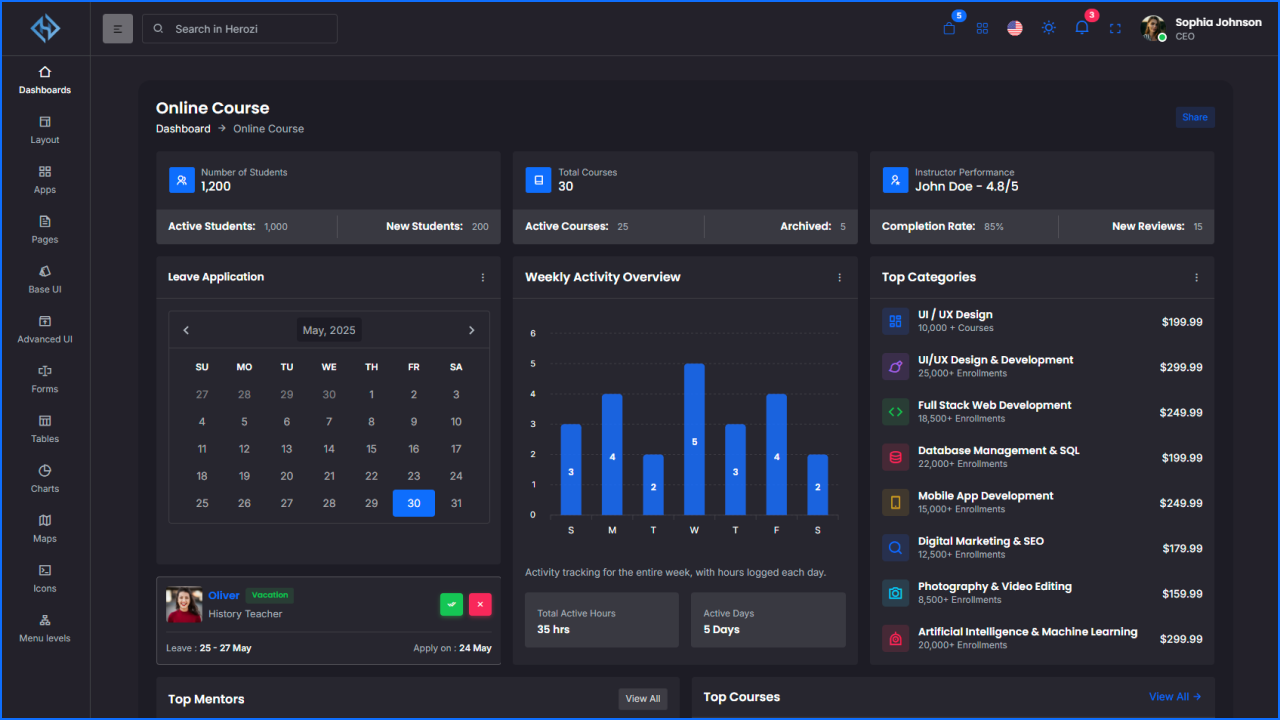Reject Oliver's leave with the red X
The height and width of the screenshot is (720, 1280).
480,604
